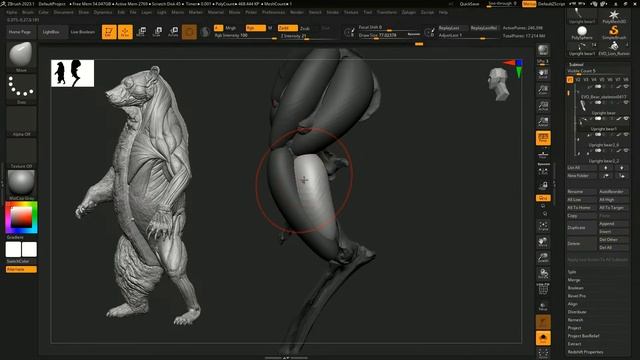640x360 pixels.
Task: Toggle the Solo button on right shelf
Action: [543, 338]
